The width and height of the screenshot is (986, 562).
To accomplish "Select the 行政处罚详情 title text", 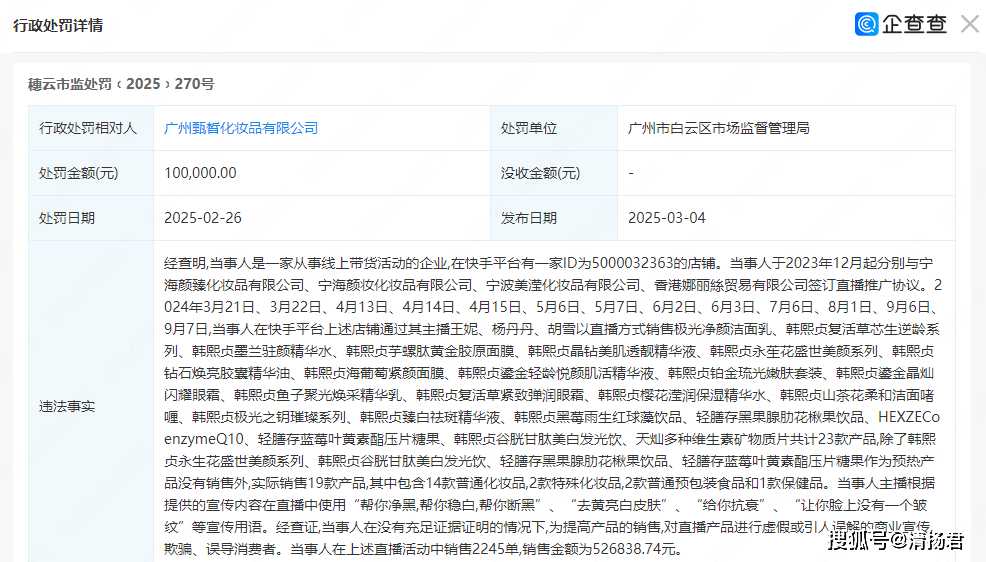I will [x=58, y=26].
